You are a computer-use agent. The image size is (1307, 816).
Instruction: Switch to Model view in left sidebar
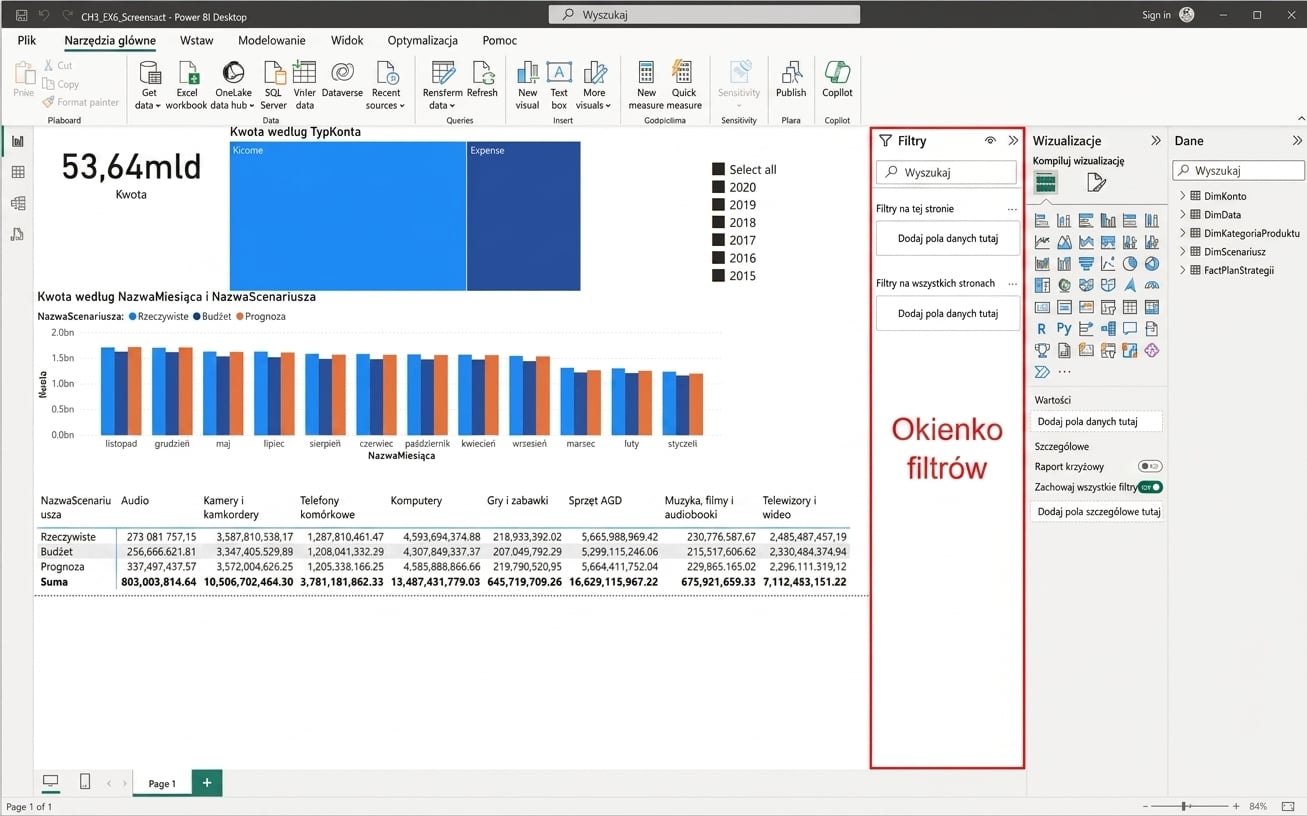[17, 203]
